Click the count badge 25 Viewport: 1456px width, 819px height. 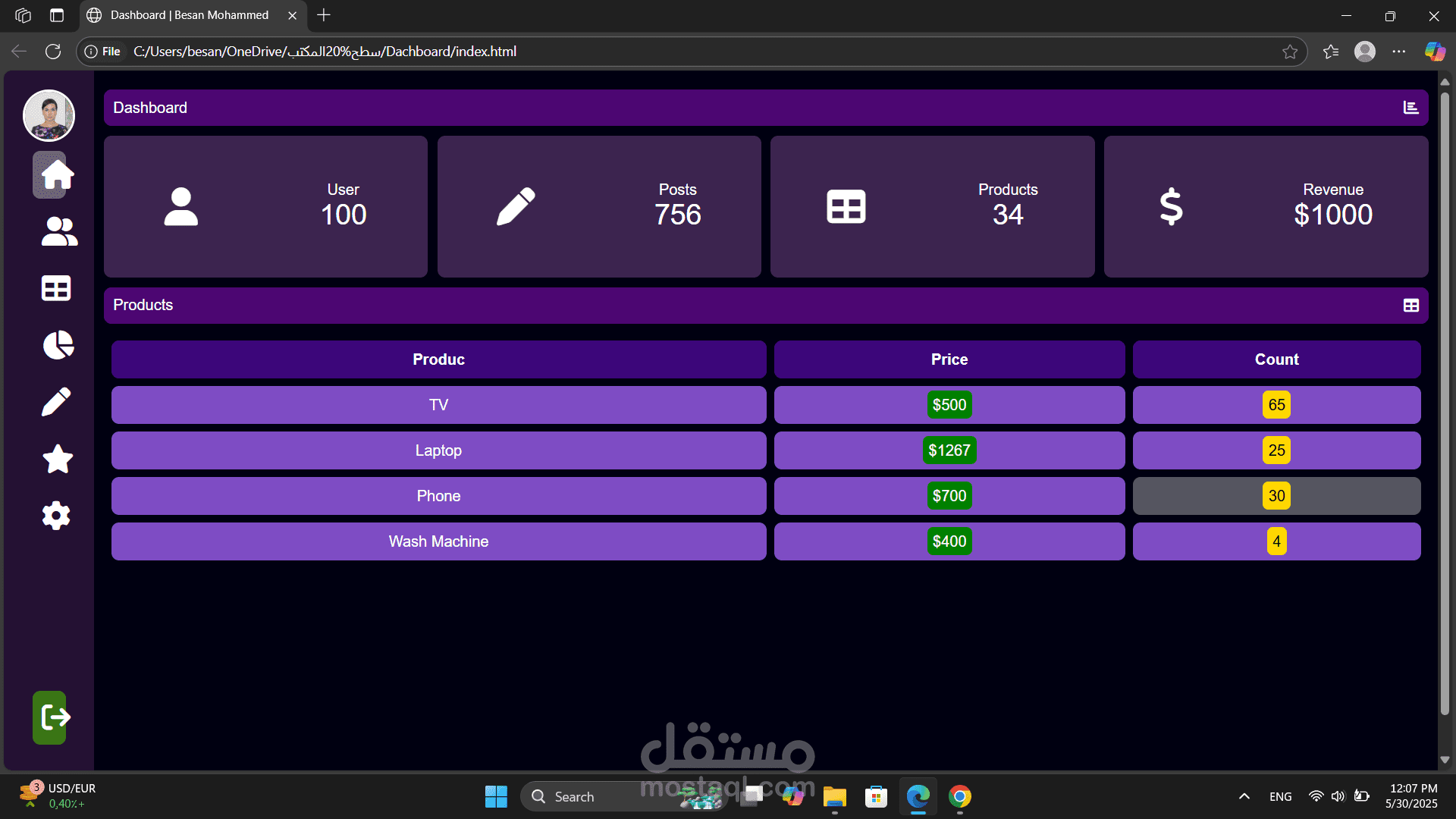point(1277,450)
